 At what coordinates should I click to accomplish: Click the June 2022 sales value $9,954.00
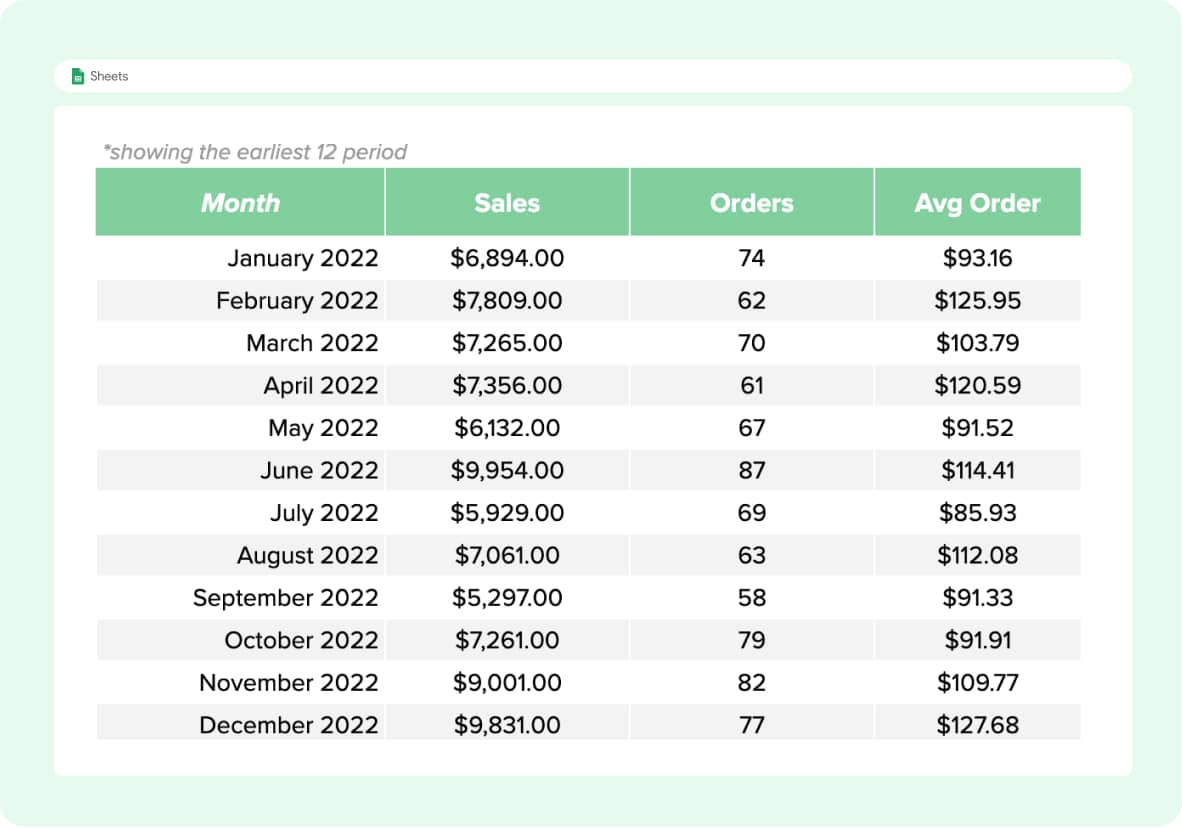point(507,470)
